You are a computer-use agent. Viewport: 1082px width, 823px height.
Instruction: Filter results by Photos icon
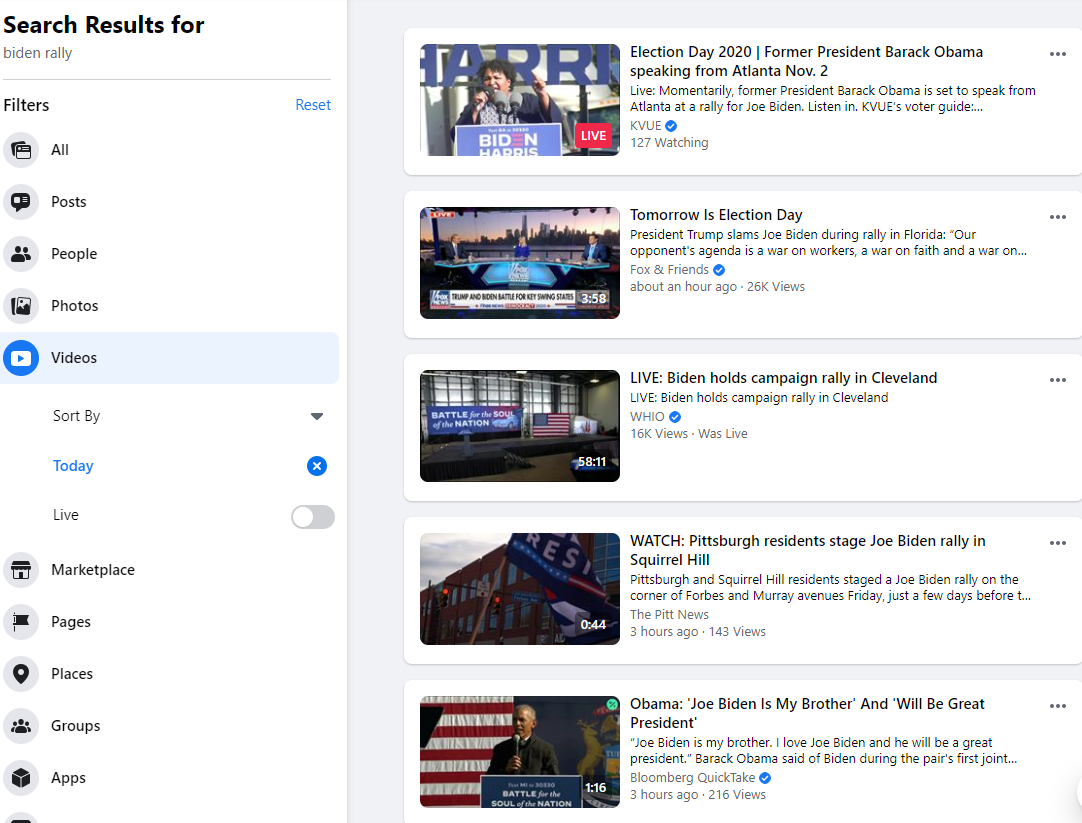(x=20, y=306)
